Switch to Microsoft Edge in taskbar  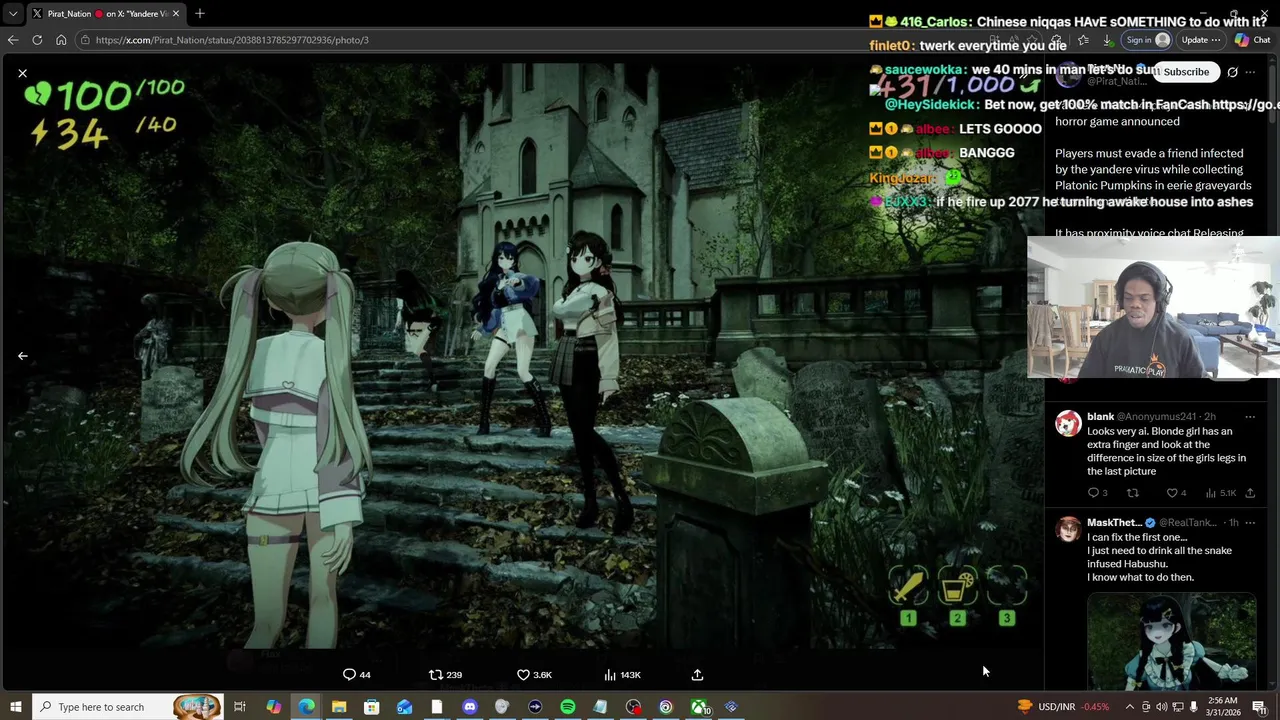[x=306, y=707]
